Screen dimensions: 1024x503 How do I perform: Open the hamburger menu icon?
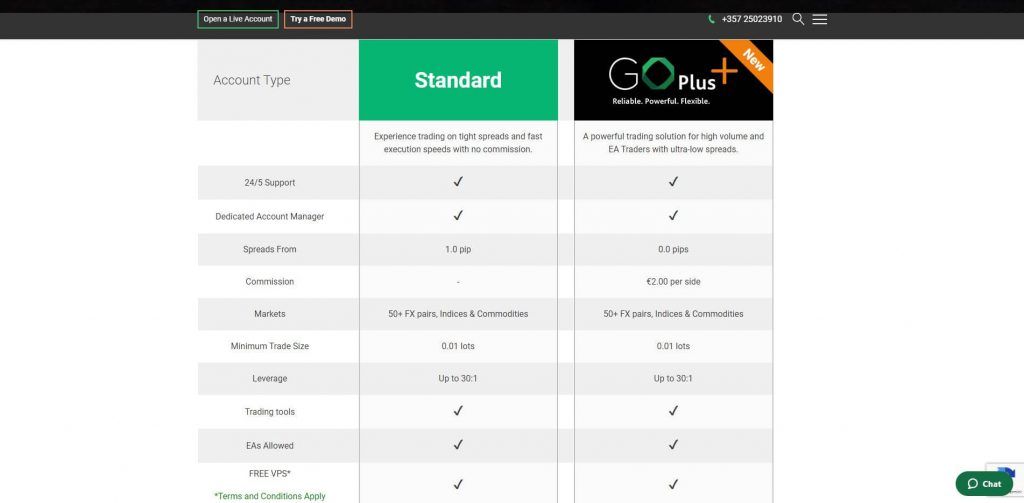(x=820, y=19)
